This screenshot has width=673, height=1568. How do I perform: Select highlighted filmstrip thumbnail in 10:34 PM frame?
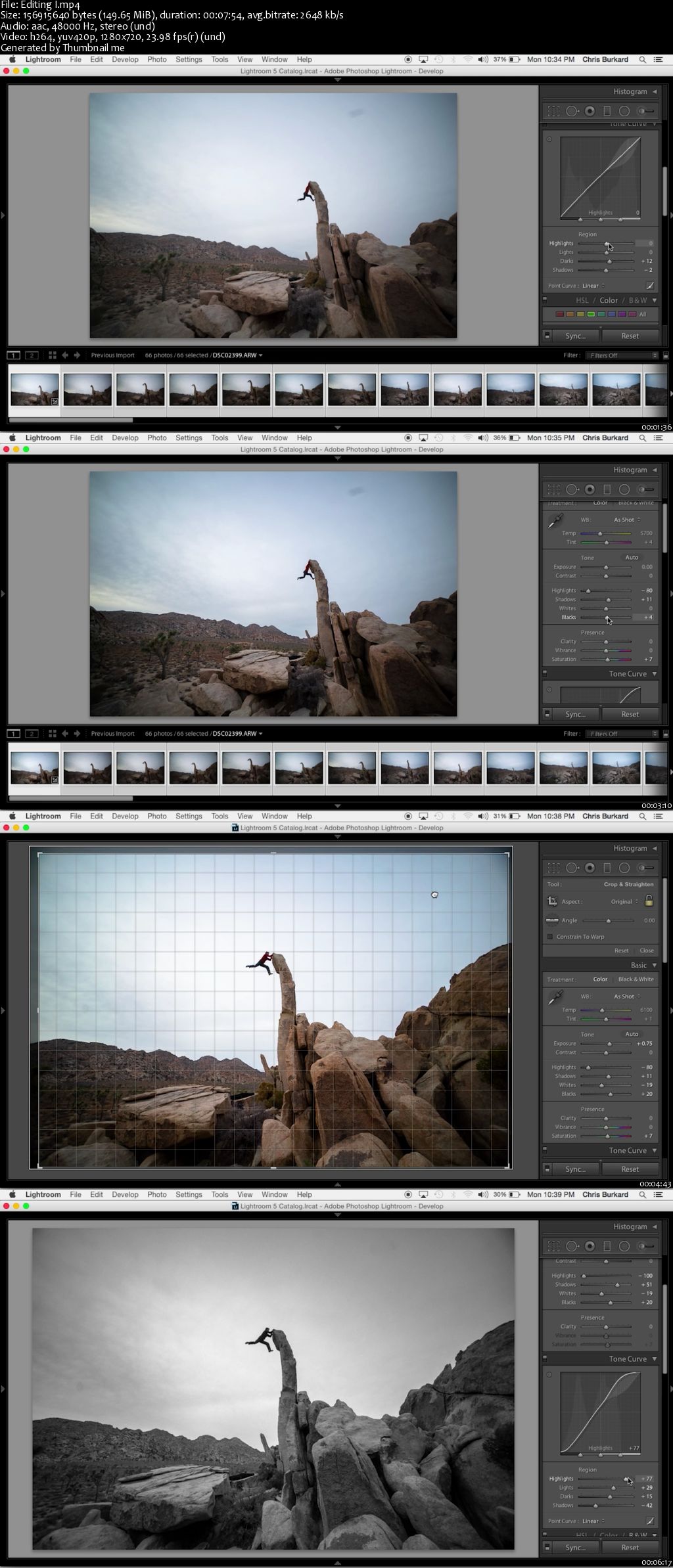pos(34,390)
